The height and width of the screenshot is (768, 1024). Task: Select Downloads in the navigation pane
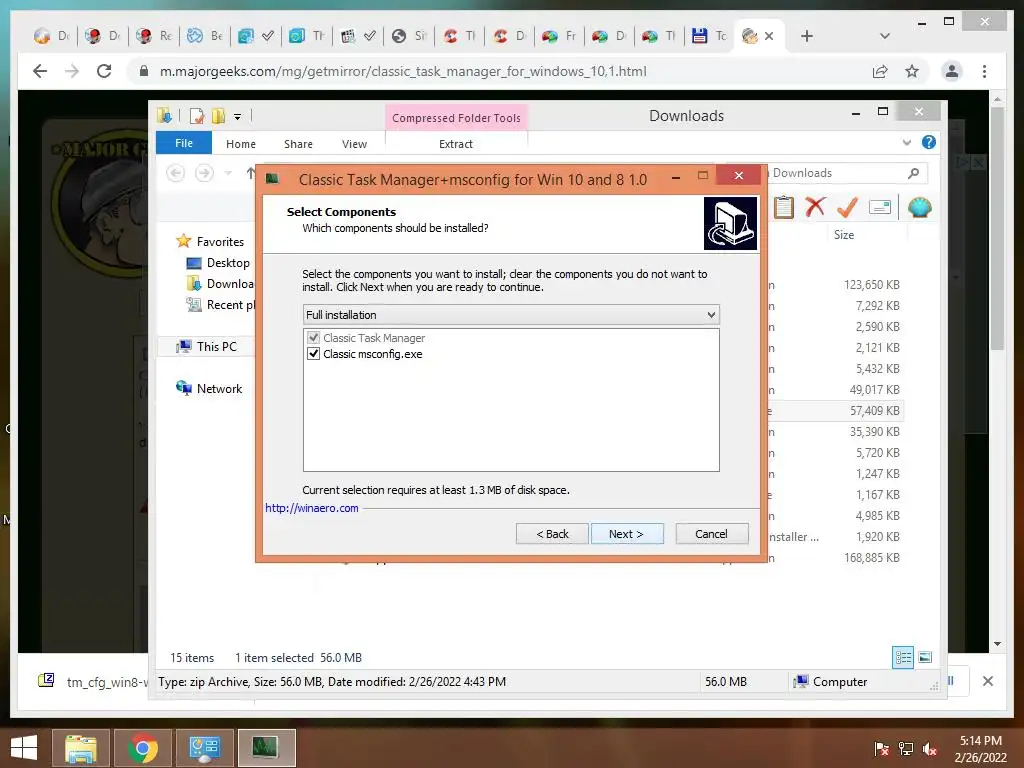coord(220,283)
